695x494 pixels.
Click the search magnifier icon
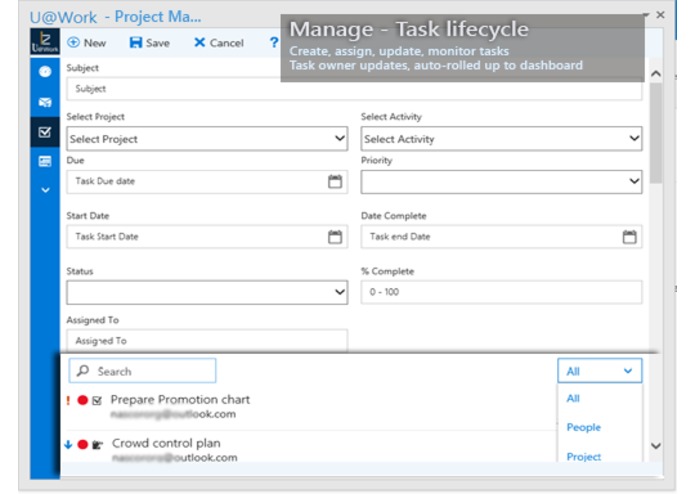click(83, 371)
